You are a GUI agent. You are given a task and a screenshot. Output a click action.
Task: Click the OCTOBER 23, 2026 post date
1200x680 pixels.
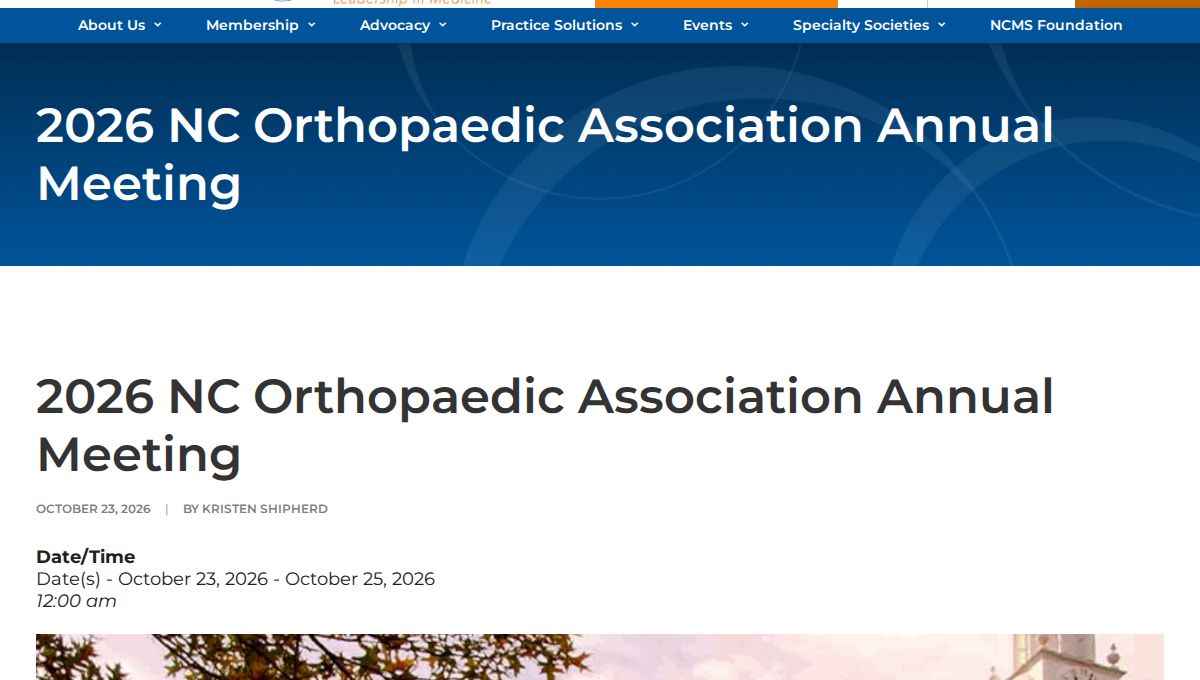[x=93, y=509]
